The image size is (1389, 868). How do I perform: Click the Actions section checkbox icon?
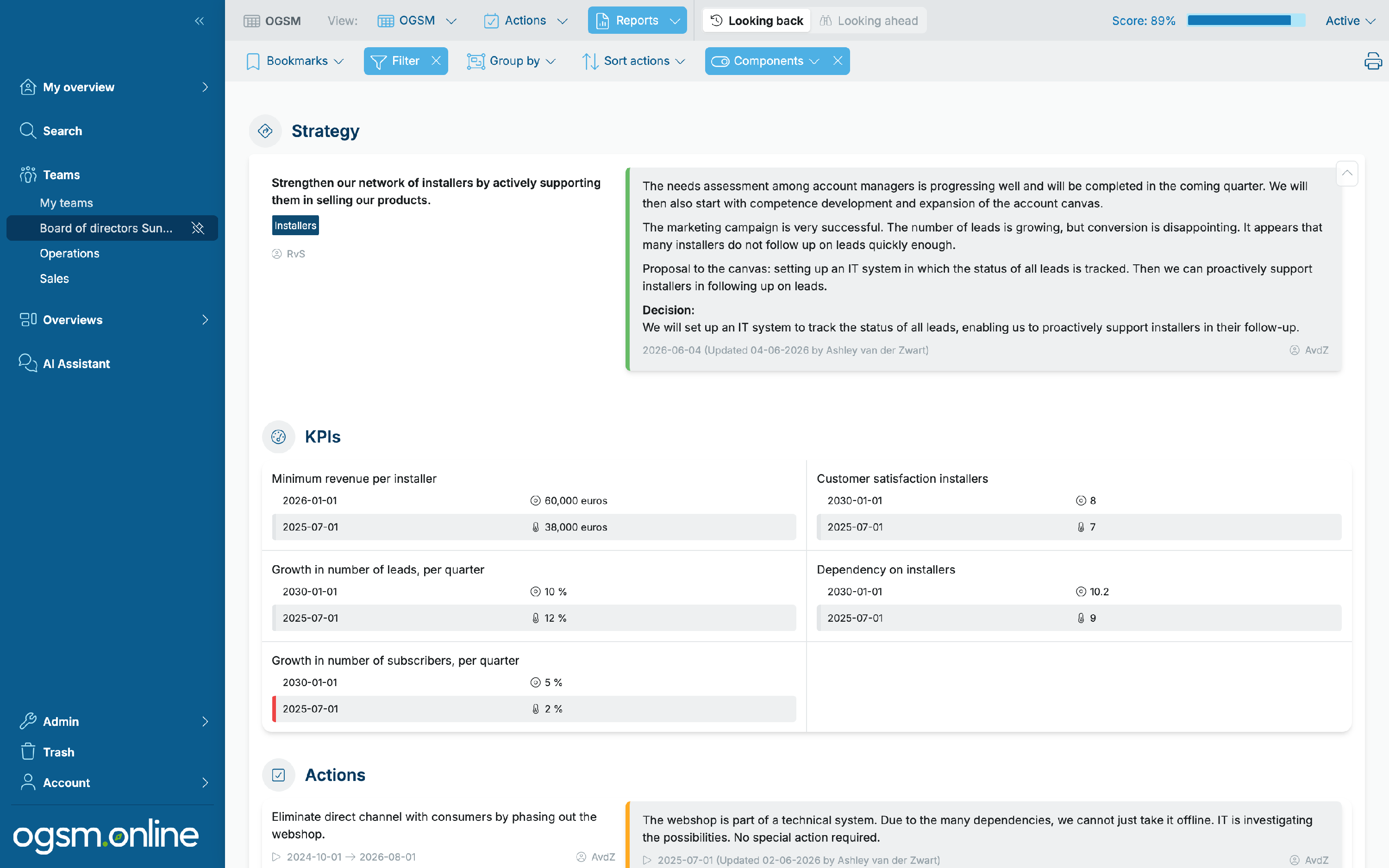278,775
